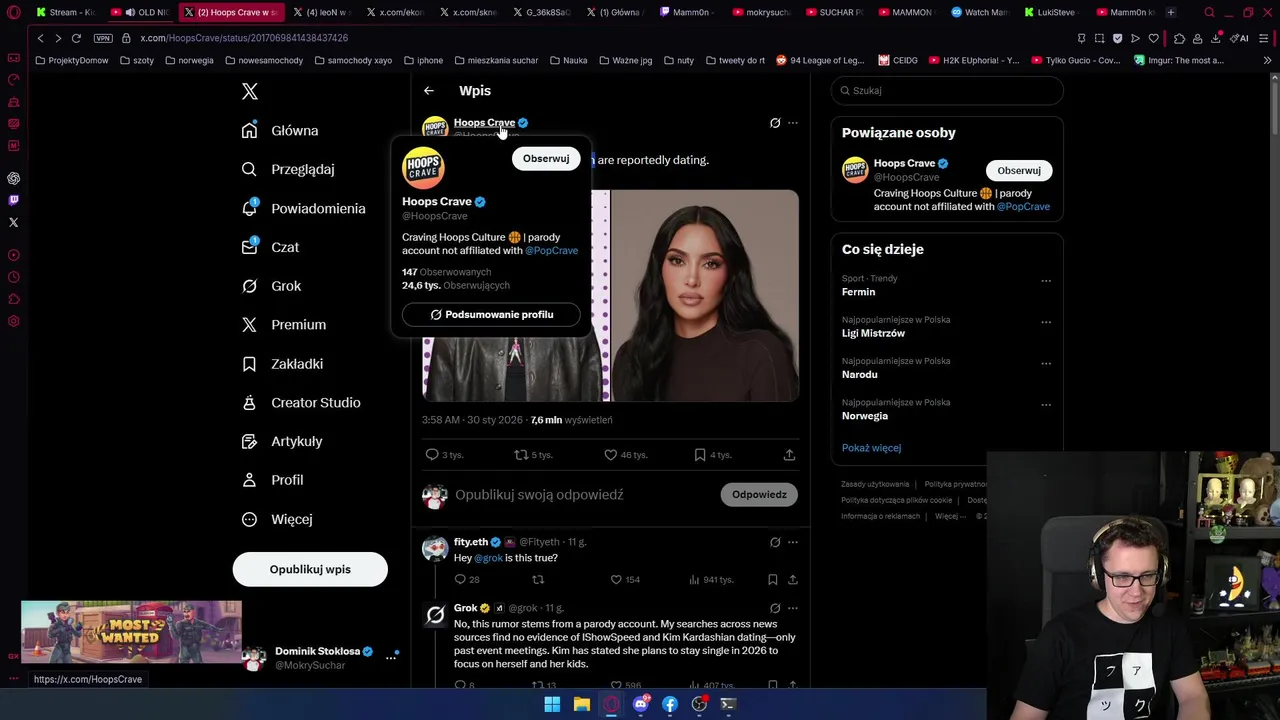The image size is (1280, 720).
Task: Open the Facebook taskbar icon
Action: click(x=670, y=704)
